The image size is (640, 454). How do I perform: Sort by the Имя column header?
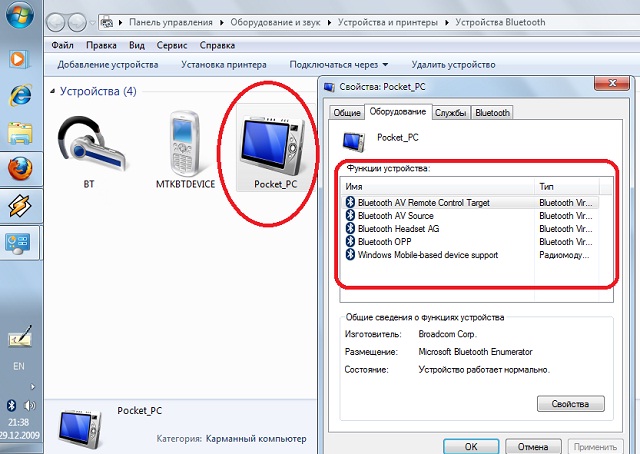coord(438,187)
